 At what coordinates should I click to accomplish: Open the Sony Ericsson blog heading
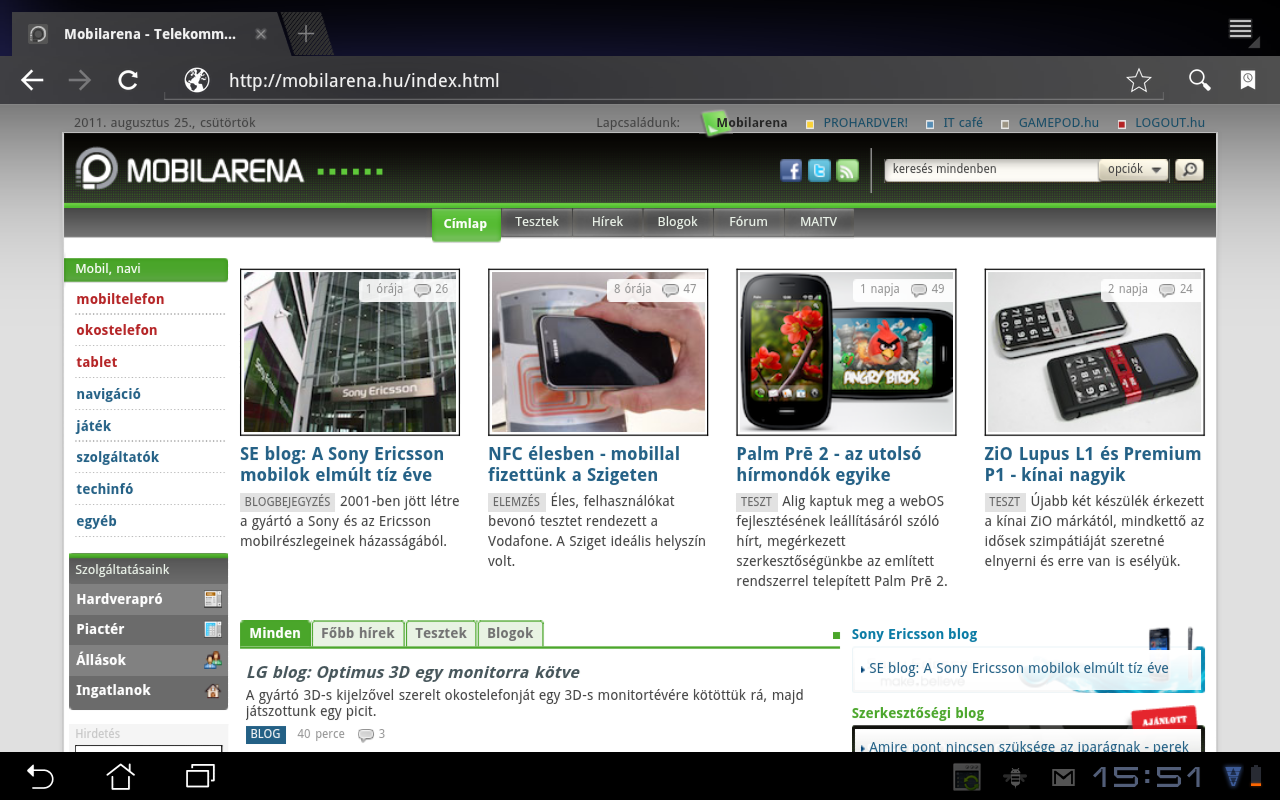[914, 634]
